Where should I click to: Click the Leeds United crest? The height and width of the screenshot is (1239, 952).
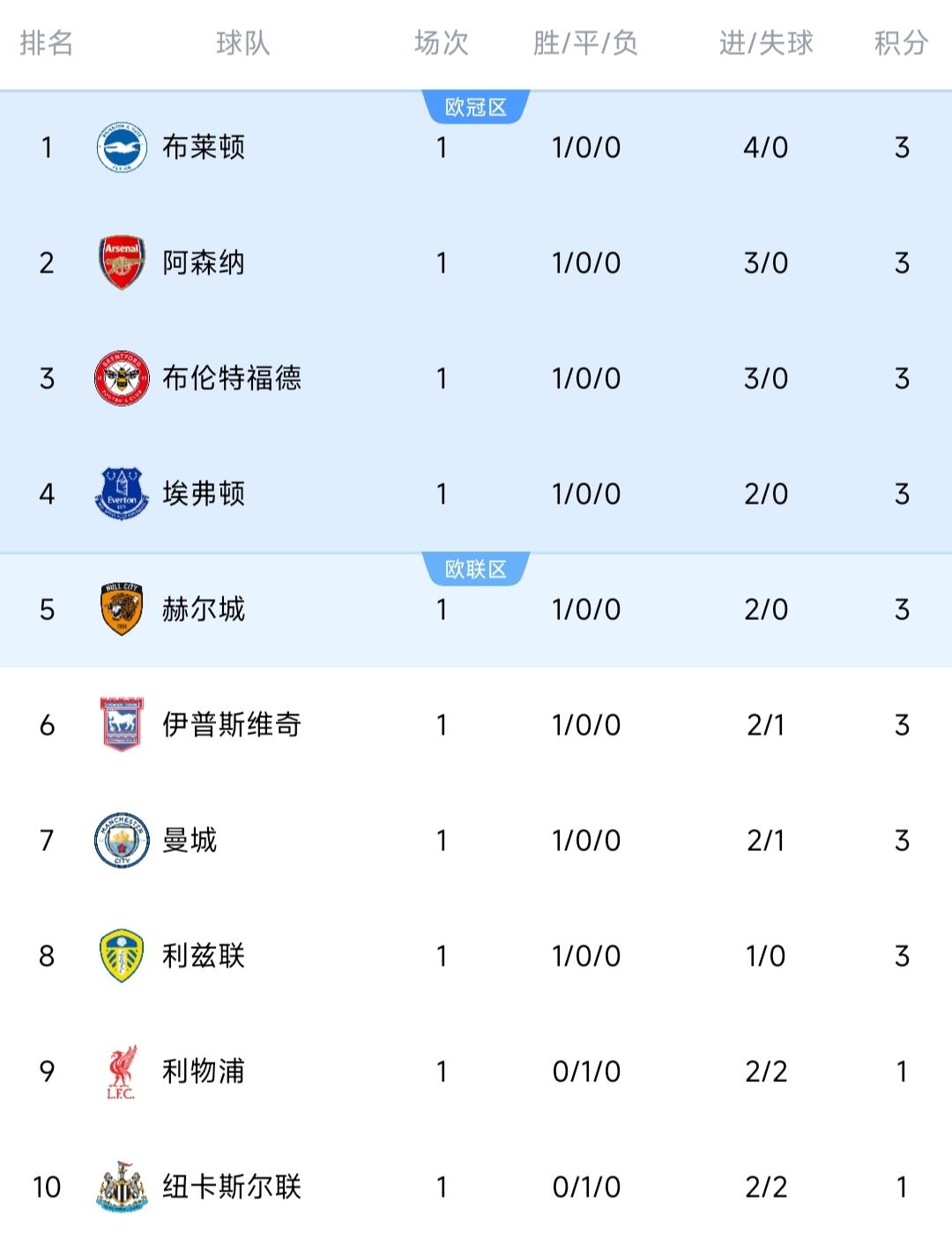point(122,956)
